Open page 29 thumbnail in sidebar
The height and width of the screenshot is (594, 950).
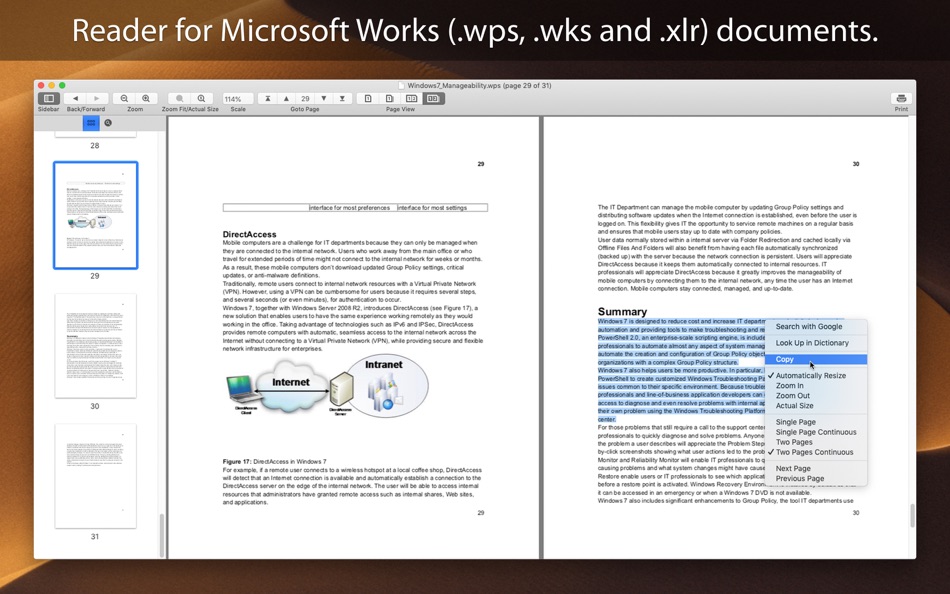point(96,215)
